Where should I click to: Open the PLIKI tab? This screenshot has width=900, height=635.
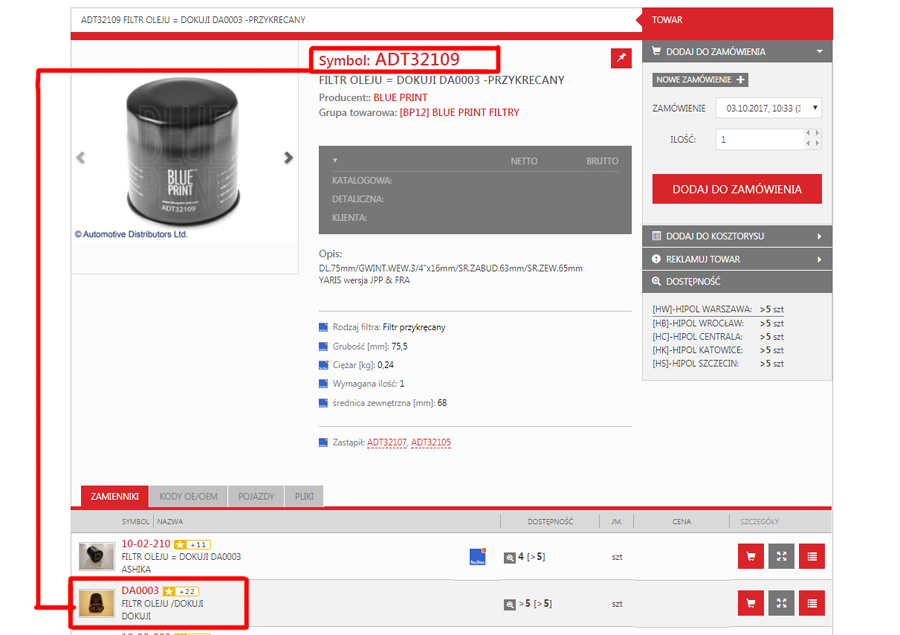pos(304,497)
